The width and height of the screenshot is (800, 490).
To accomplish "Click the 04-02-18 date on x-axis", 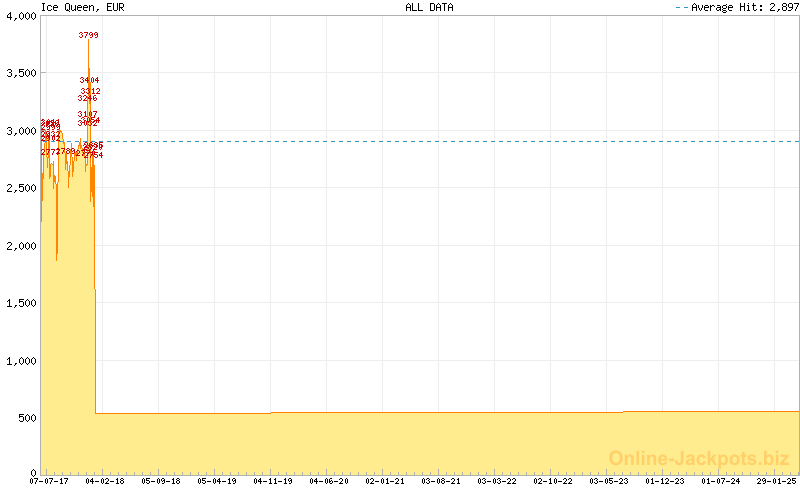I will coord(104,481).
